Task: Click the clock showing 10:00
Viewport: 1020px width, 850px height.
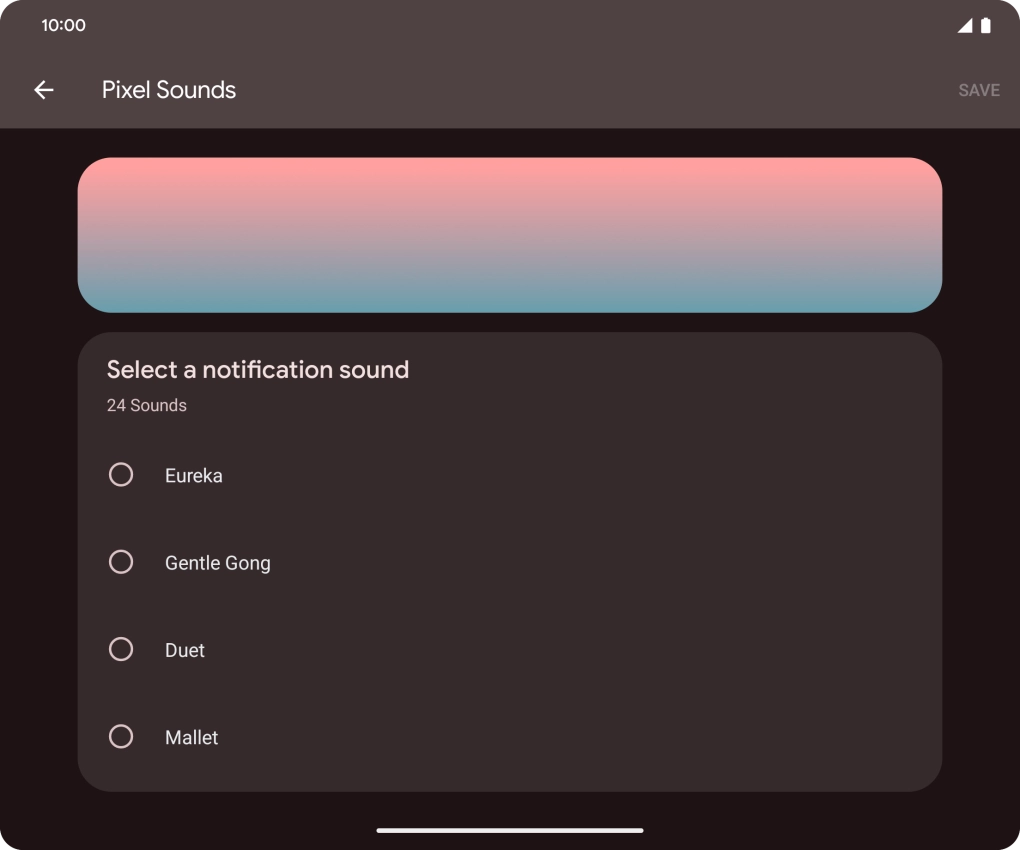Action: tap(63, 26)
